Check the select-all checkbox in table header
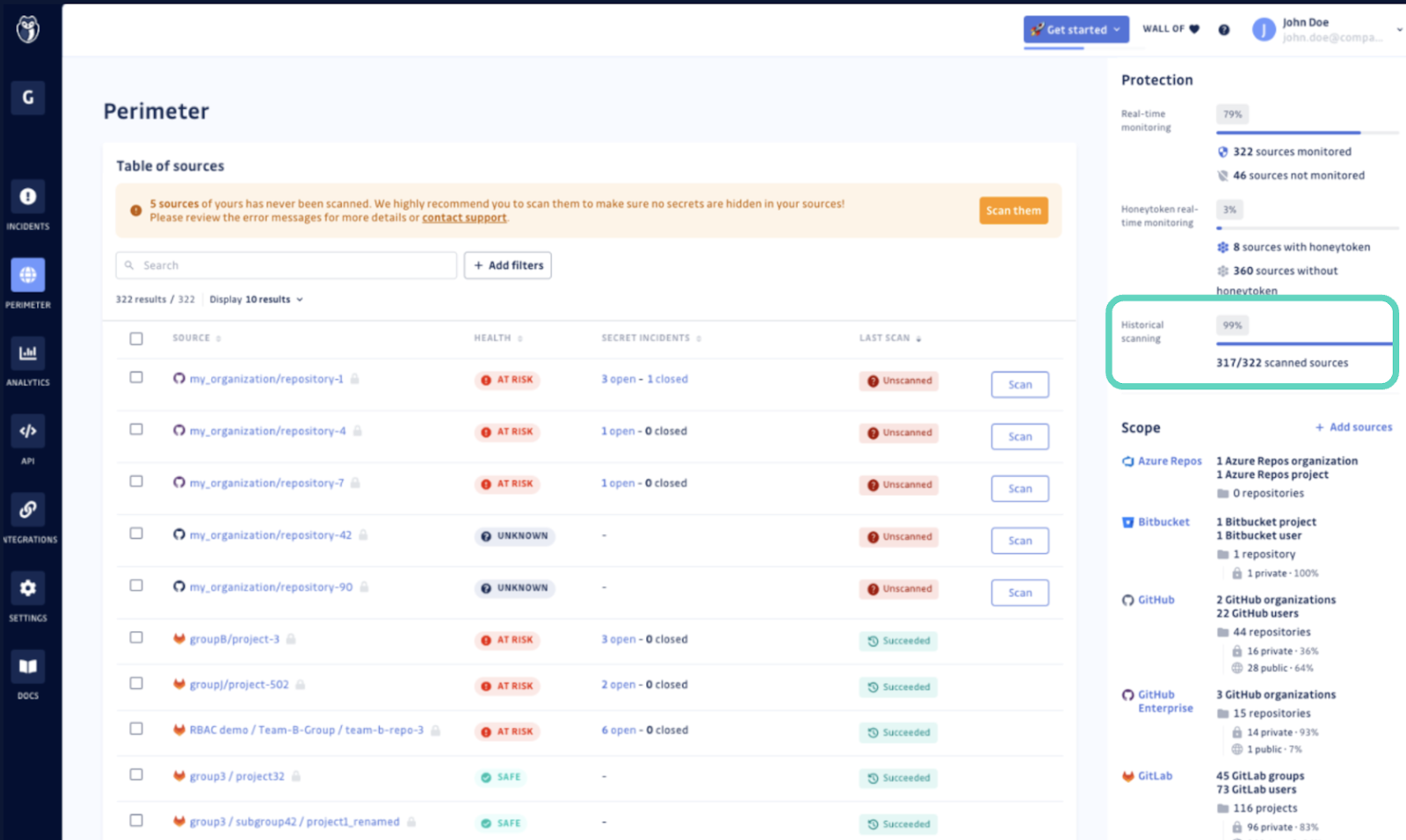 click(x=136, y=338)
